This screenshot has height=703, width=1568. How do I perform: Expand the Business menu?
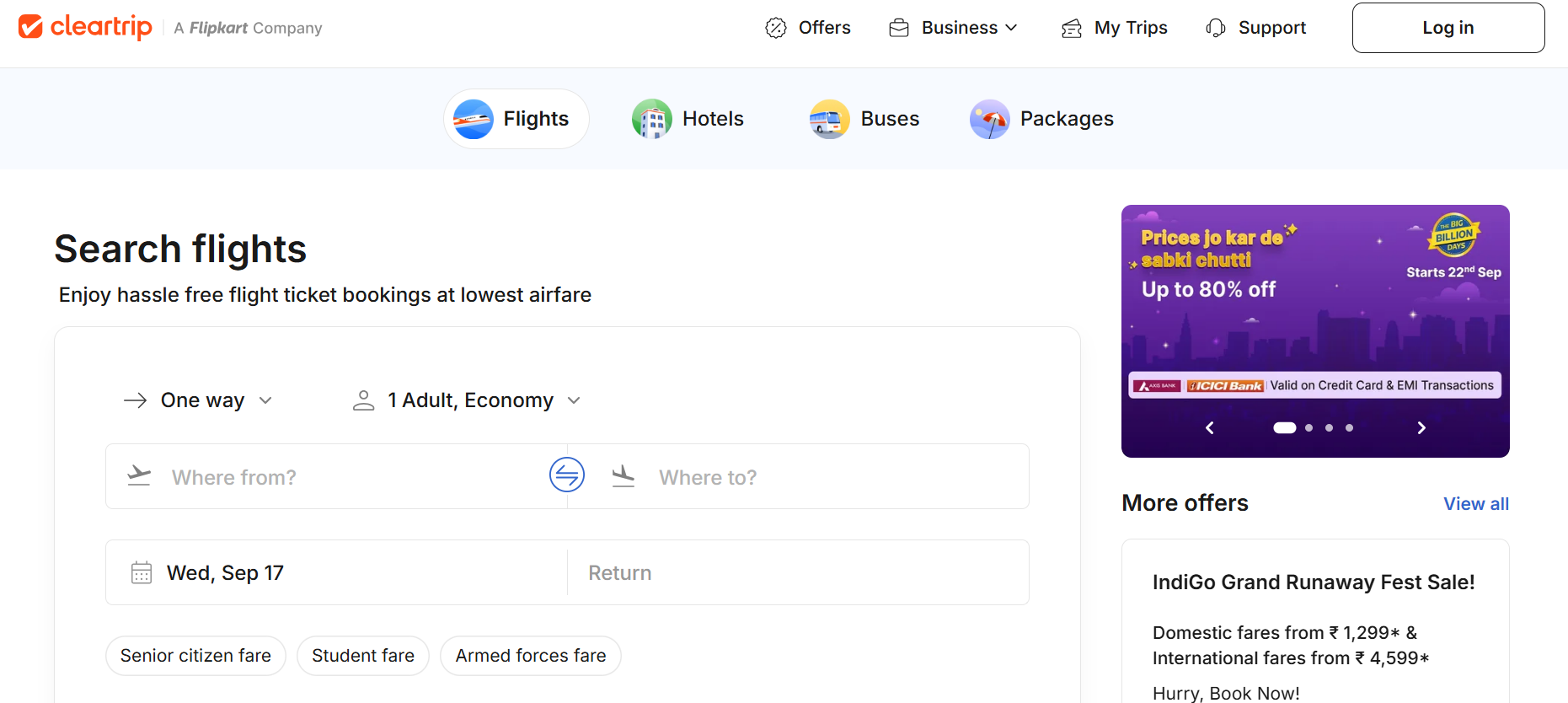[x=954, y=28]
